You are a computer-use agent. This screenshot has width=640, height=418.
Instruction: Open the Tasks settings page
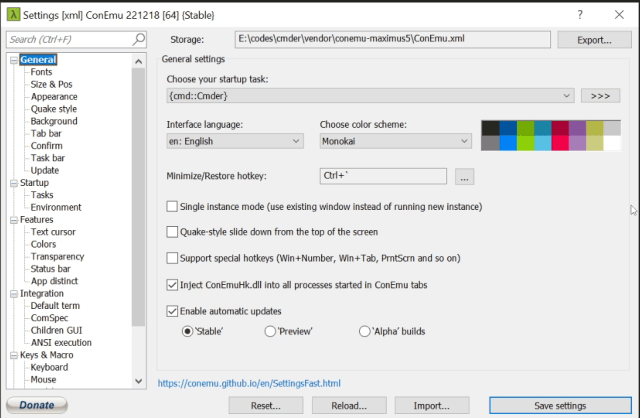pyautogui.click(x=42, y=195)
